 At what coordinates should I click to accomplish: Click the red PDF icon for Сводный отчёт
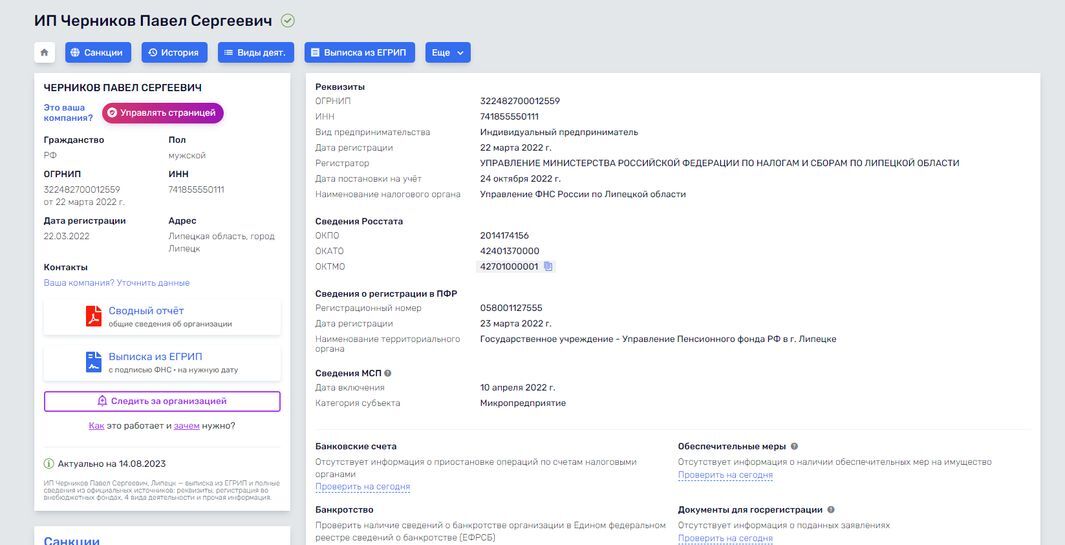click(93, 316)
